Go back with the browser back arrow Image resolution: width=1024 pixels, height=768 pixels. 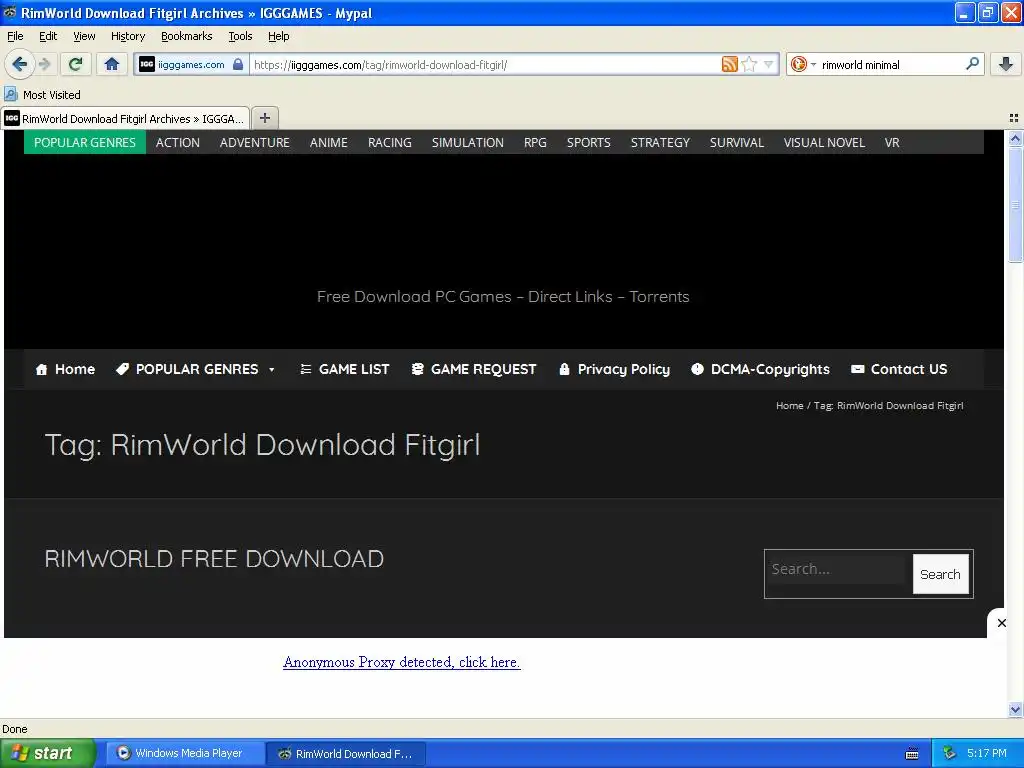19,64
